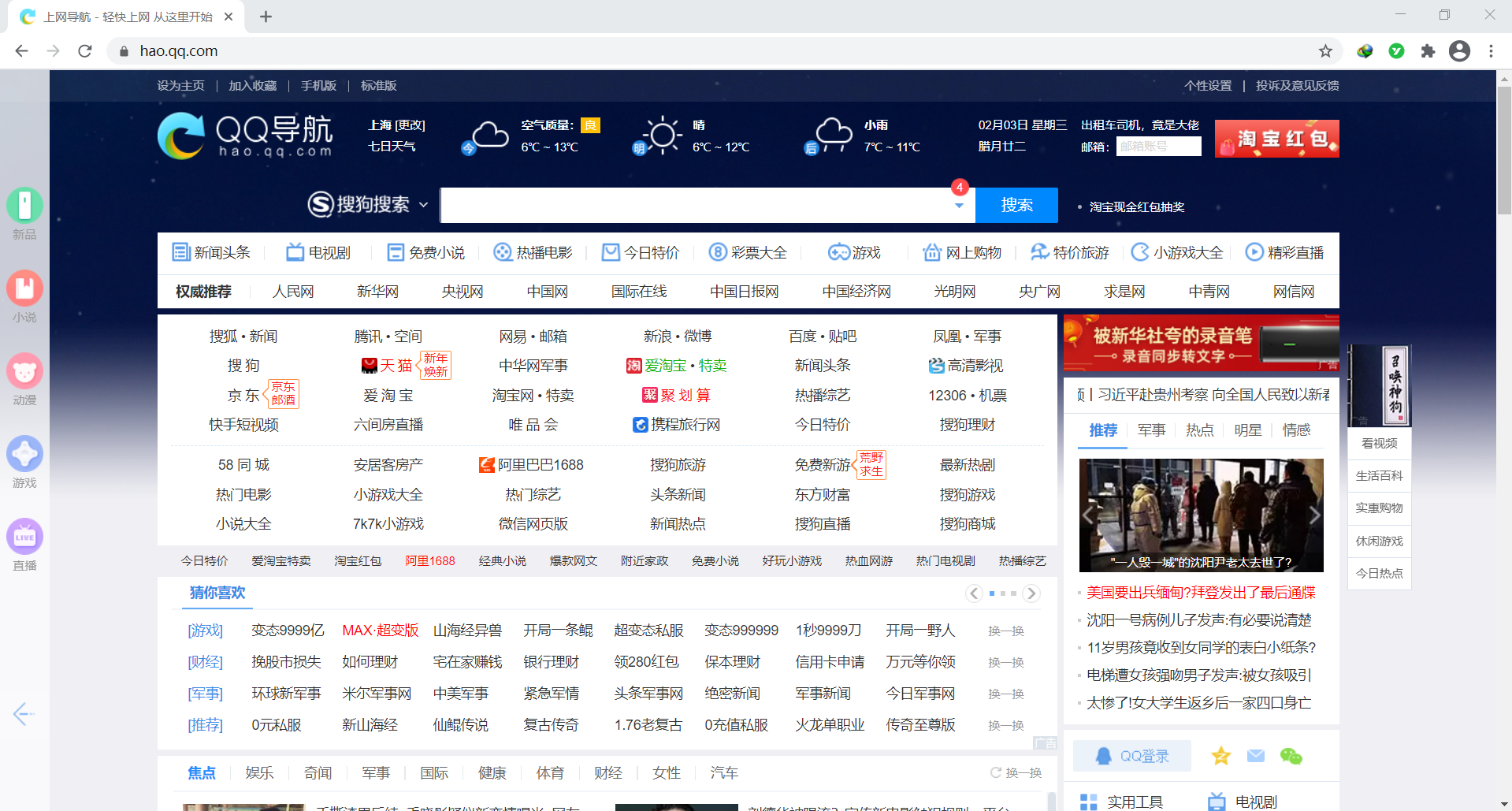Expand search suggestions dropdown arrow
This screenshot has width=1512, height=811.
pos(959,206)
